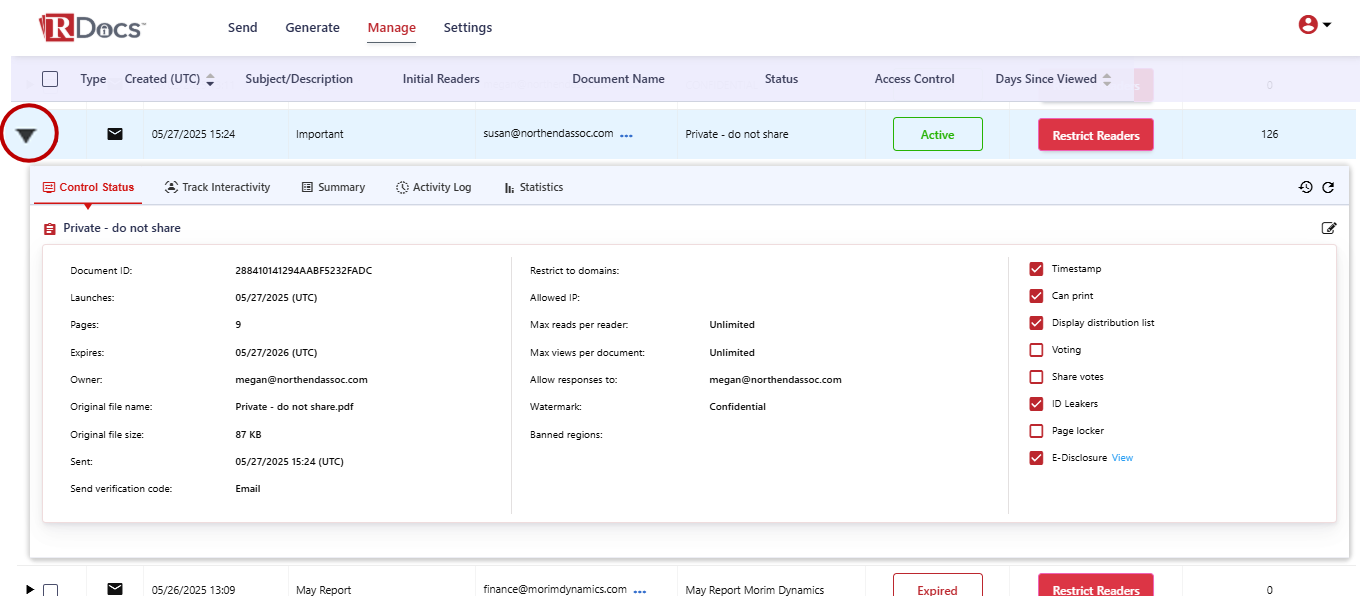The width and height of the screenshot is (1360, 596).
Task: Click the refresh icon in tab bar
Action: pos(1328,187)
